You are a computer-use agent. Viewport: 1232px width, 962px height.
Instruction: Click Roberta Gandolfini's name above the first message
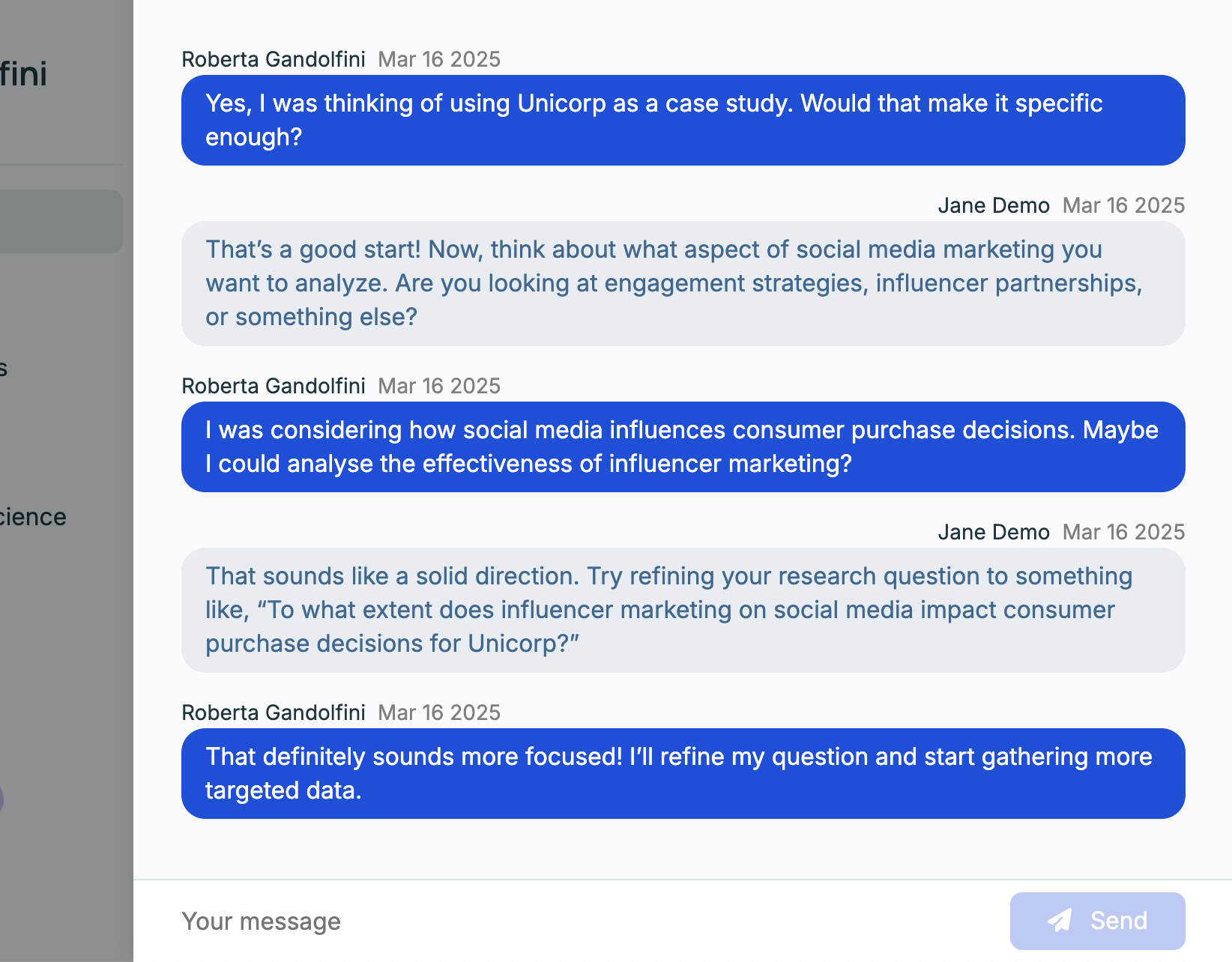point(274,59)
